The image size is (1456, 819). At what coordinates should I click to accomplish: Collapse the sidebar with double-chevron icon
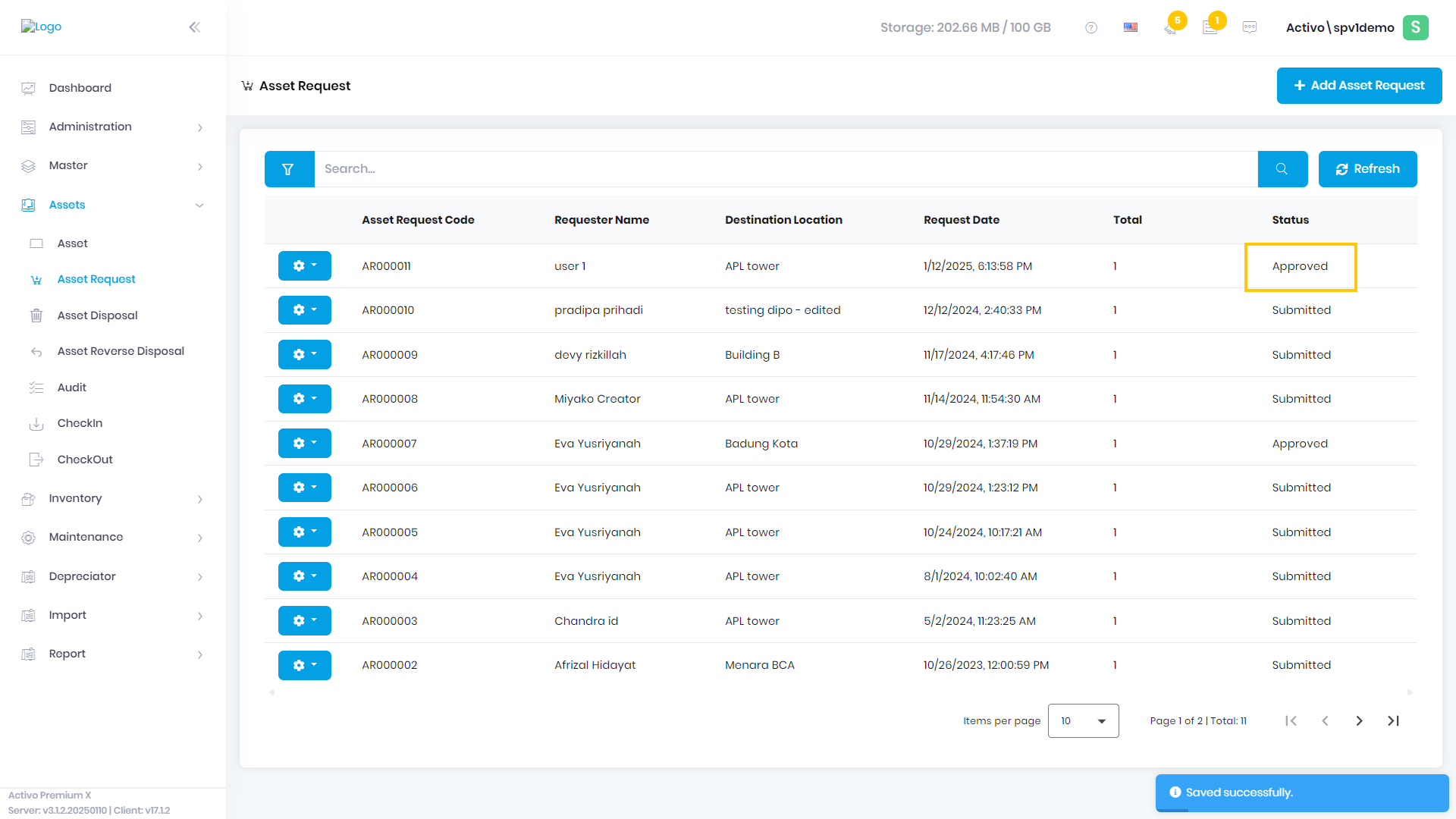(195, 27)
